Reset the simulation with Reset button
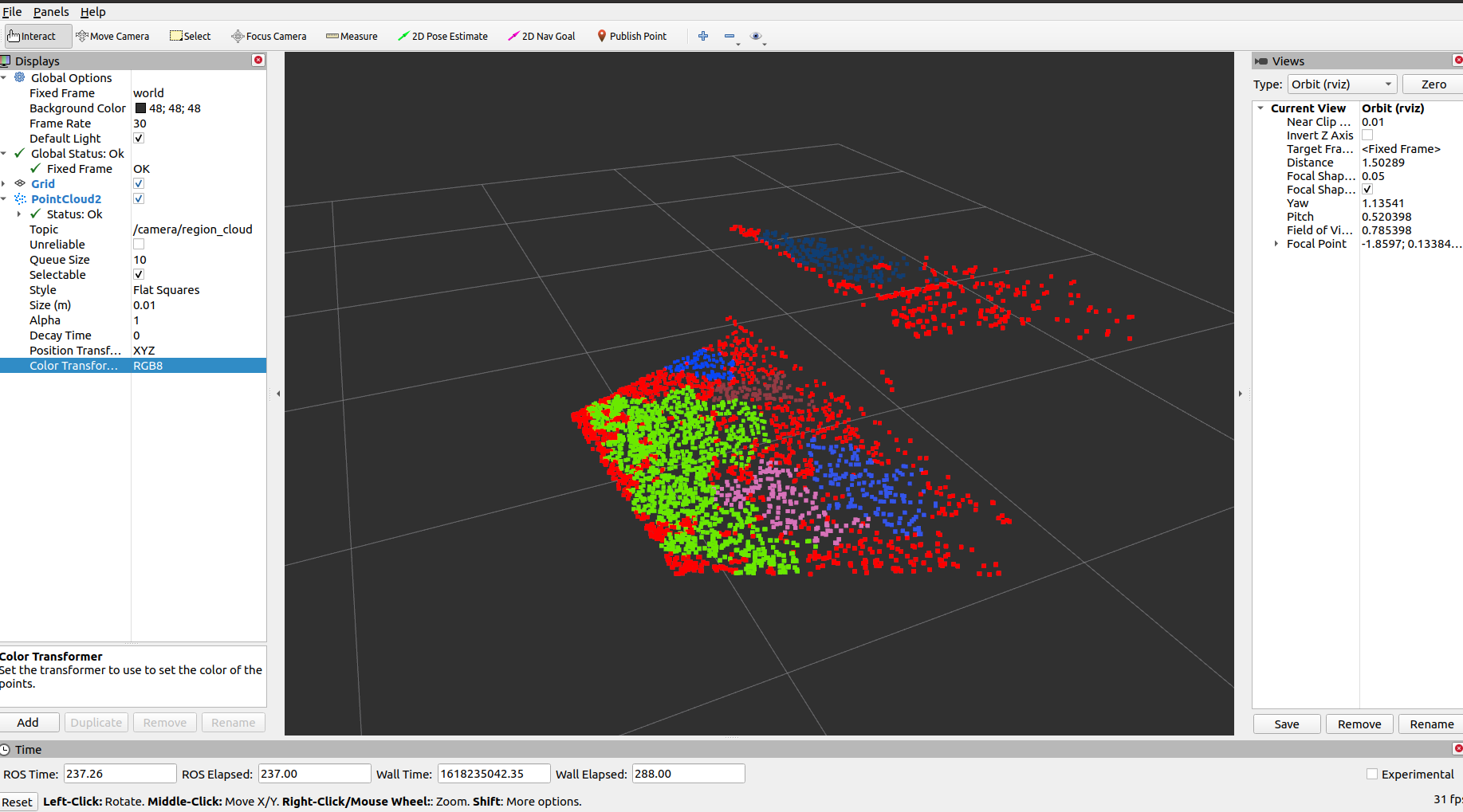Image resolution: width=1463 pixels, height=812 pixels. pyautogui.click(x=18, y=802)
